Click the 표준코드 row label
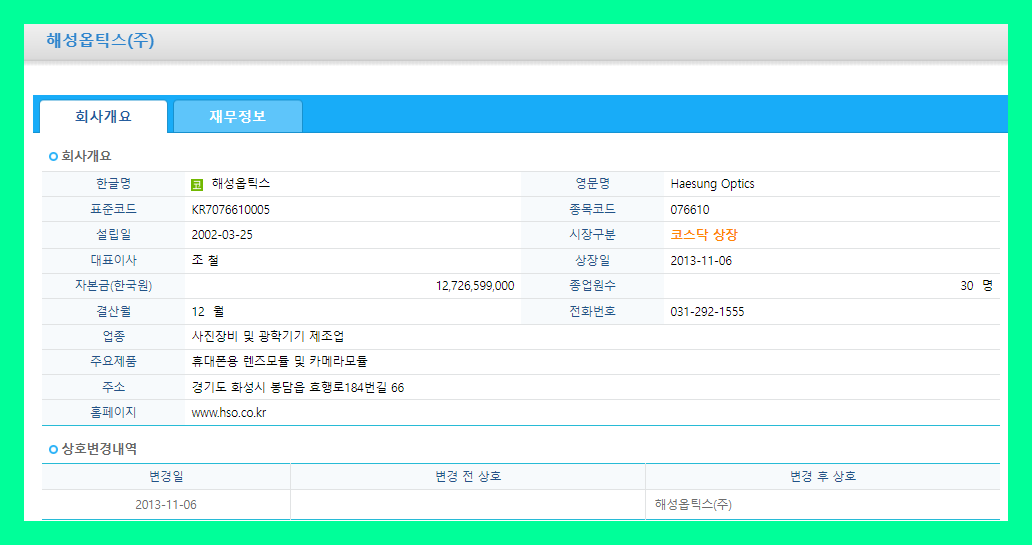Screen dimensions: 1032x545 click(113, 209)
